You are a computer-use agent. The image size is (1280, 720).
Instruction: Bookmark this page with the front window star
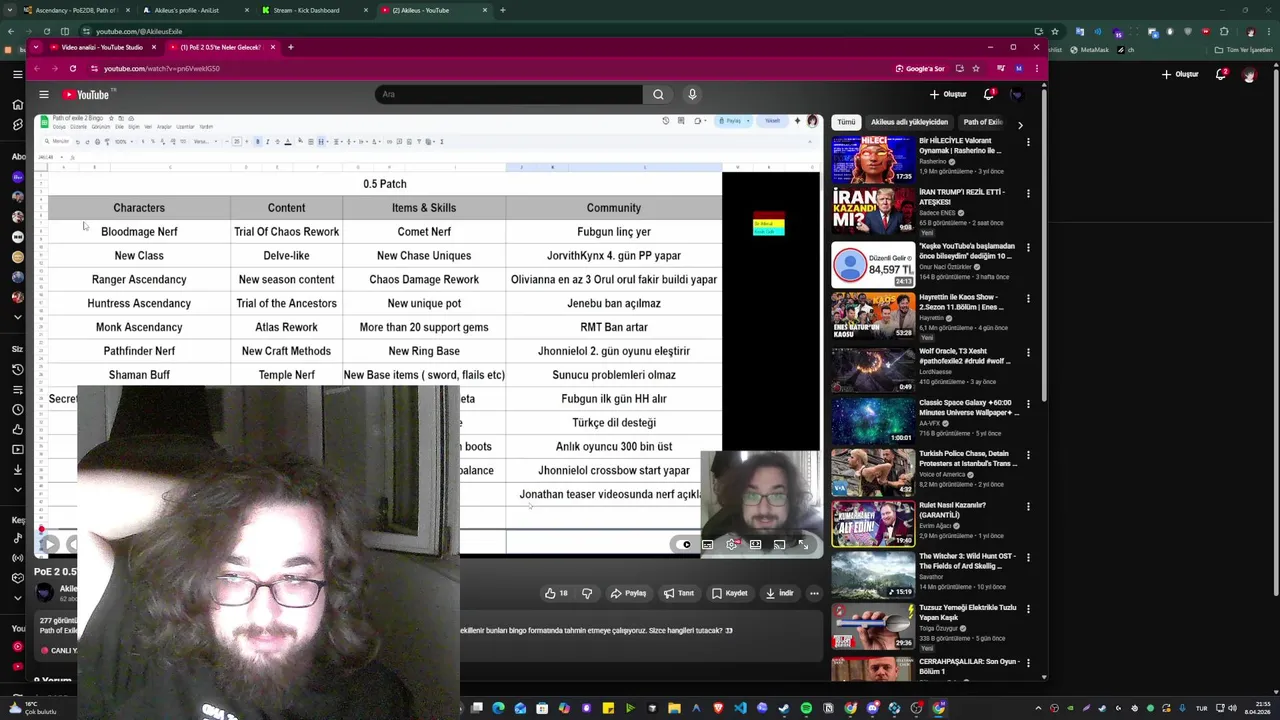976,69
